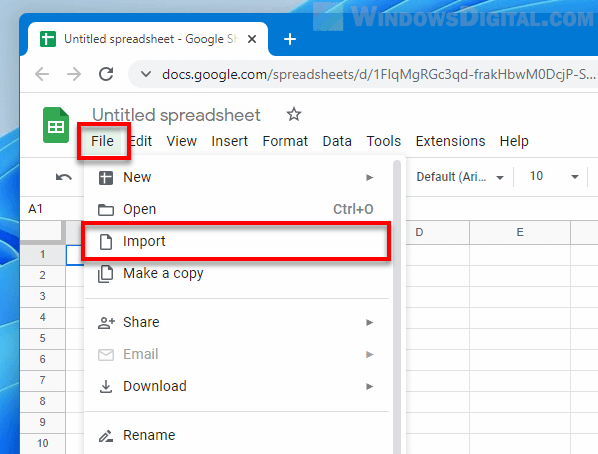Reload the page with refresh icon
Image resolution: width=598 pixels, height=454 pixels.
106,74
